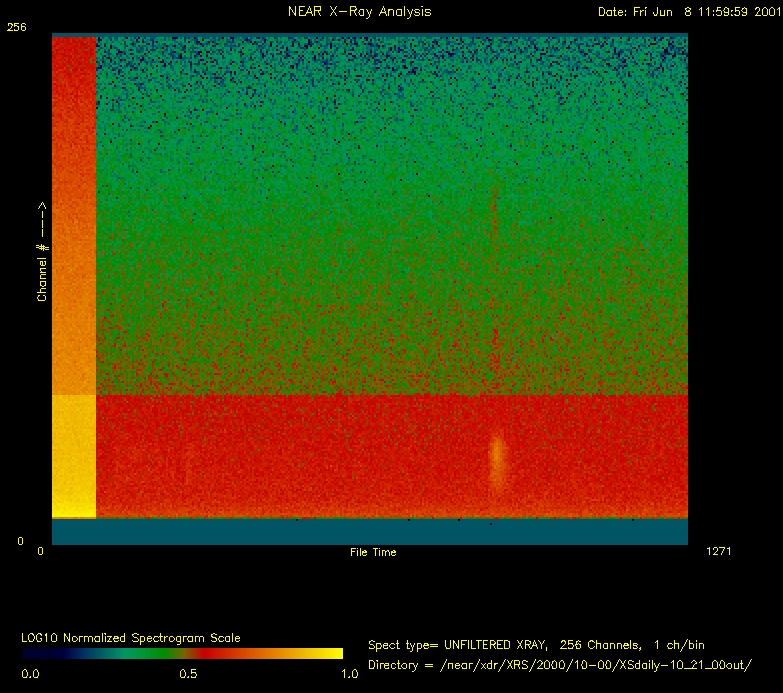Click the yellow block at spectrogram's lower left
783x693 pixels.
pyautogui.click(x=73, y=455)
